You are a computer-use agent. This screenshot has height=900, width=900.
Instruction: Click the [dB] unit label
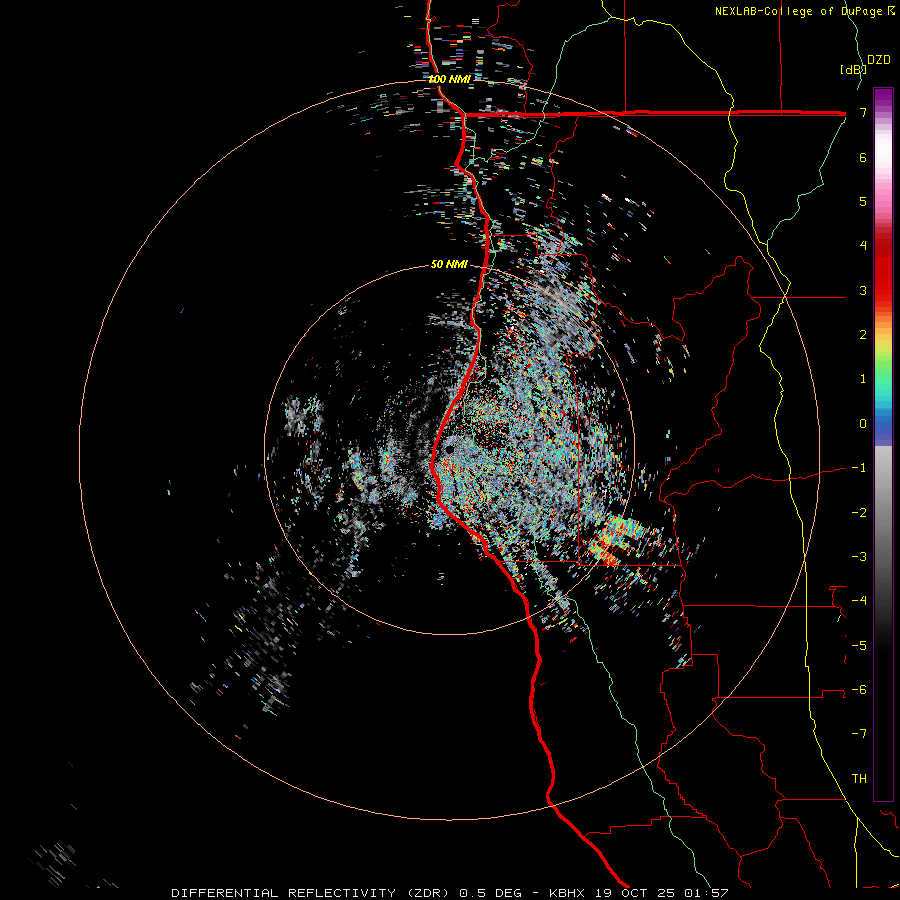pos(853,70)
